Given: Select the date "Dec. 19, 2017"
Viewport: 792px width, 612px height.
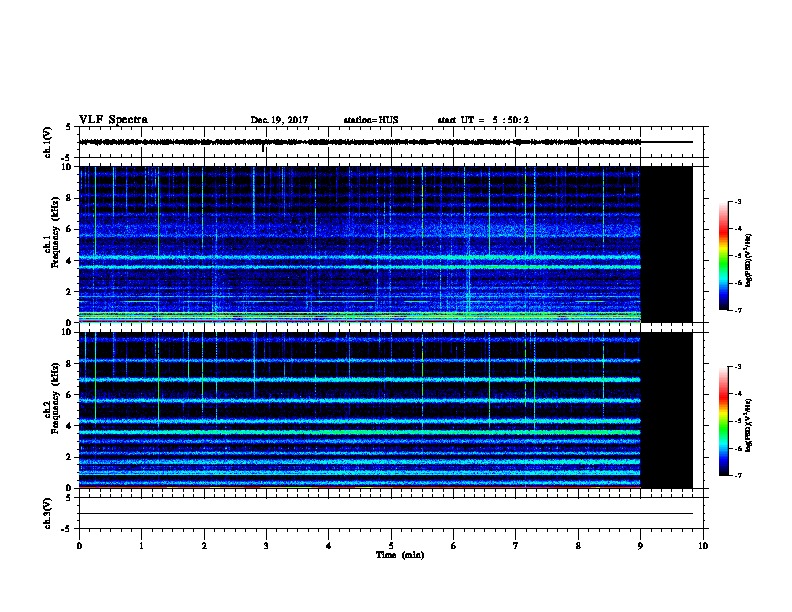Looking at the screenshot, I should pos(279,120).
